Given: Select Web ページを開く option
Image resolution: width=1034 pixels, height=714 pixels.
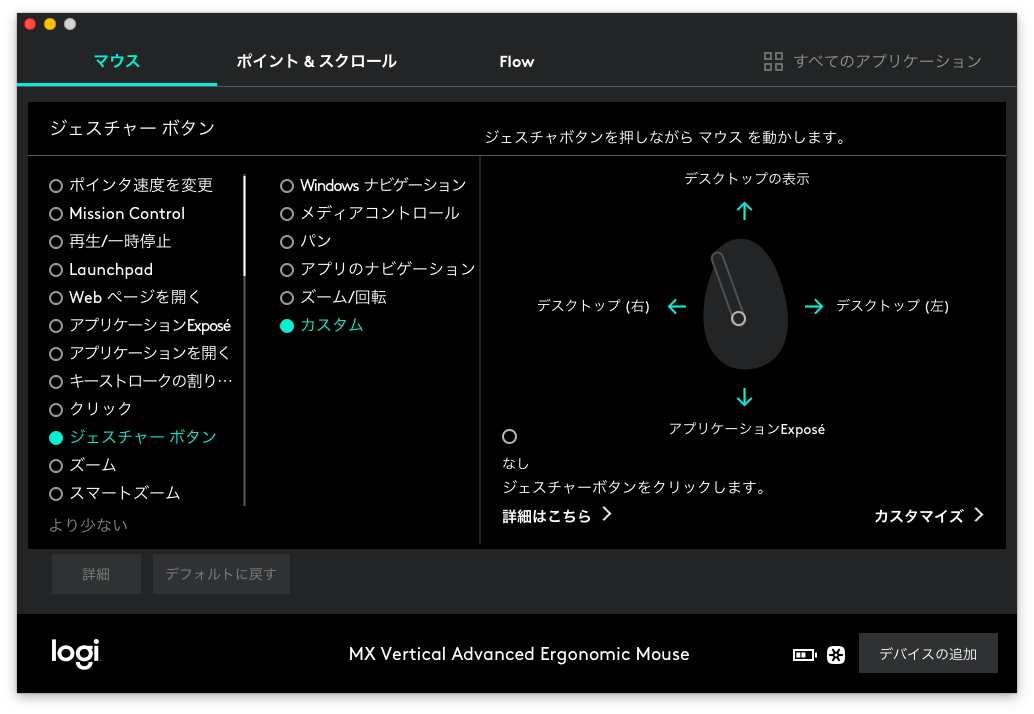Looking at the screenshot, I should (125, 297).
